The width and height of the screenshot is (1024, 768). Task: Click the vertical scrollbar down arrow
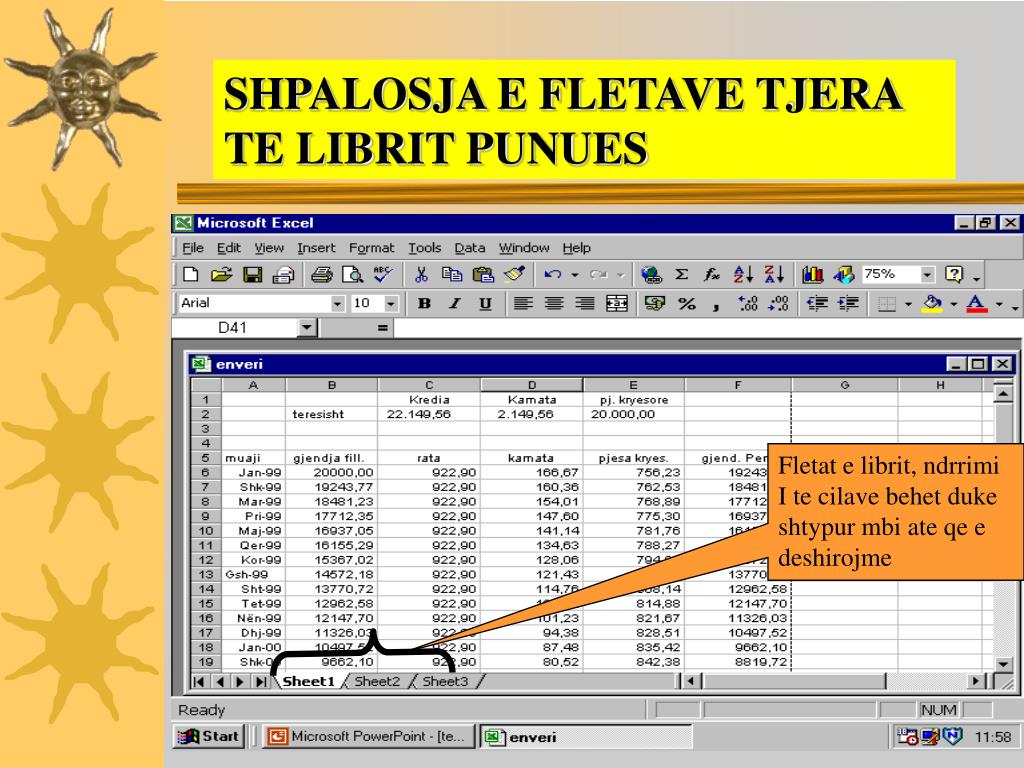click(x=1004, y=664)
